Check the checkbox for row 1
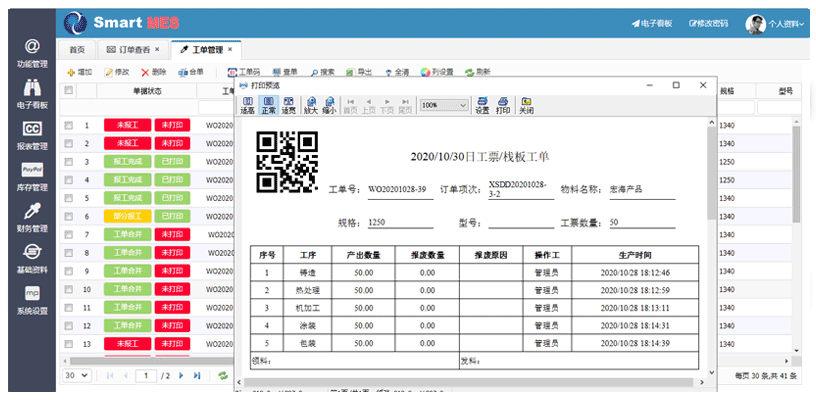The width and height of the screenshot is (816, 400). point(69,126)
